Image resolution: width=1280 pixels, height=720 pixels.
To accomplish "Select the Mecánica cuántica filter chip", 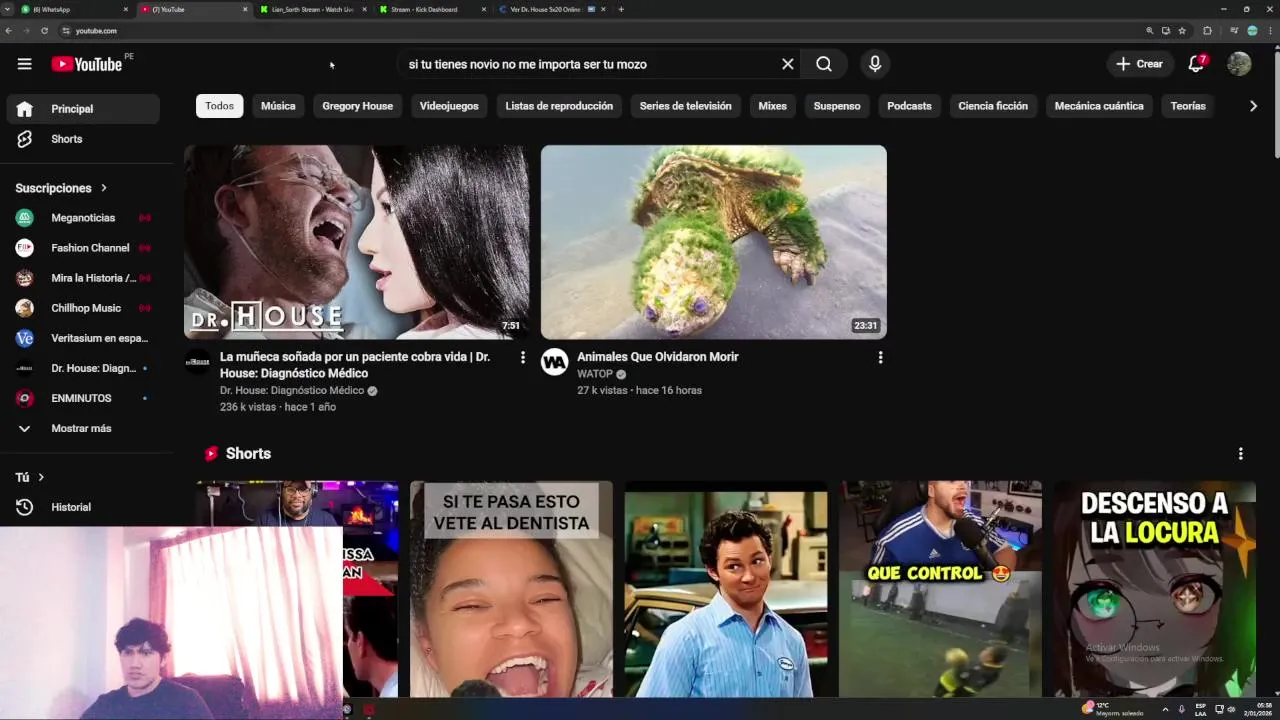I will pyautogui.click(x=1099, y=106).
